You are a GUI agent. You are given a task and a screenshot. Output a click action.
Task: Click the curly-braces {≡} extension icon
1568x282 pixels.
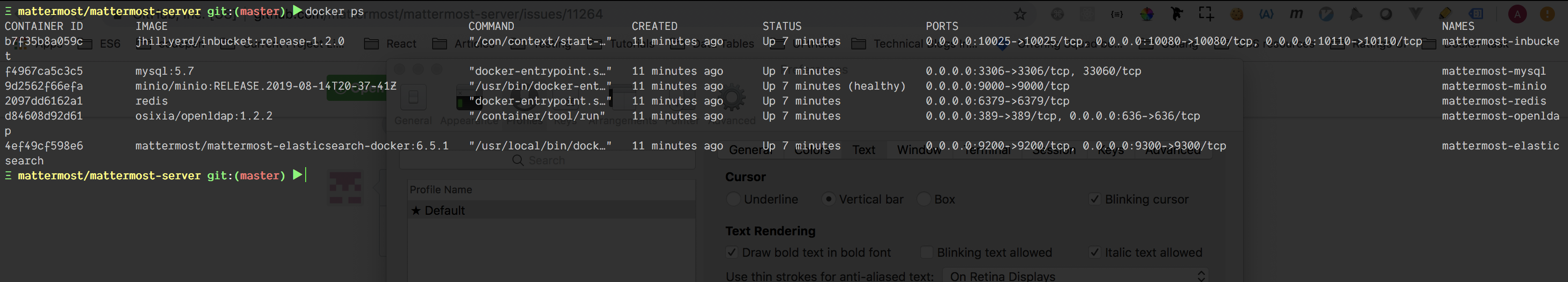(x=1117, y=14)
